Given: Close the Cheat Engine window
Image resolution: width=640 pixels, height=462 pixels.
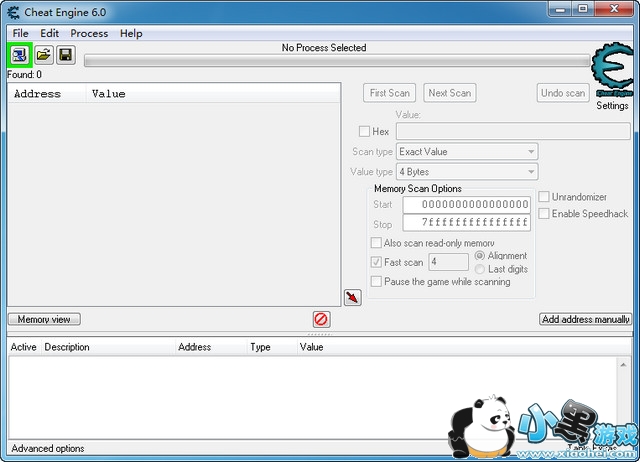Looking at the screenshot, I should pos(614,9).
